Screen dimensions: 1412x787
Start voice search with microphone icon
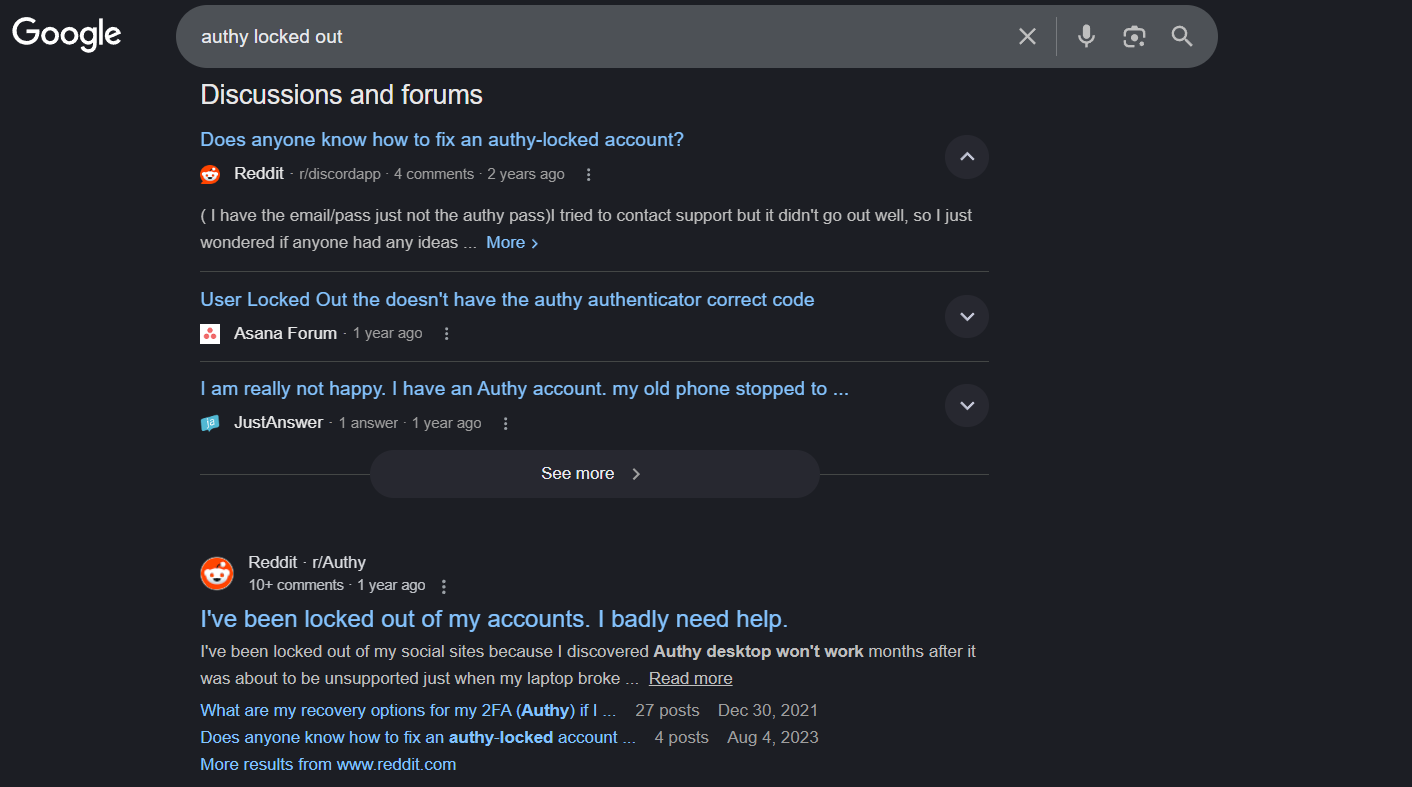pyautogui.click(x=1086, y=37)
